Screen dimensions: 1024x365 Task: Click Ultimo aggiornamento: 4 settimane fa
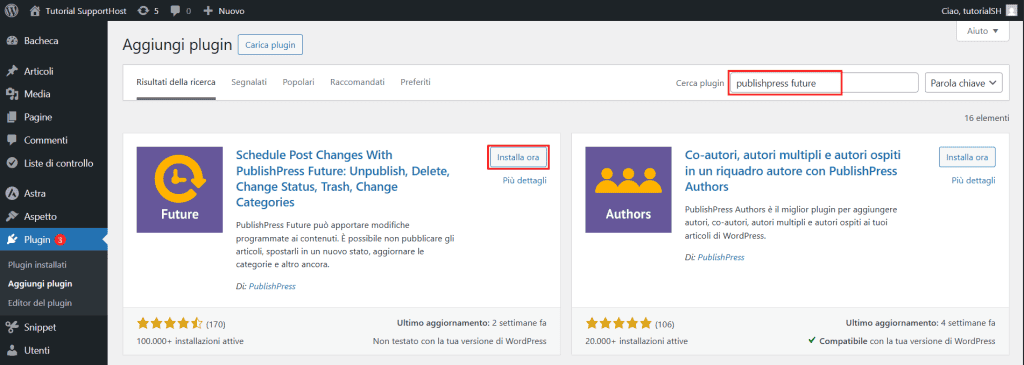(921, 323)
